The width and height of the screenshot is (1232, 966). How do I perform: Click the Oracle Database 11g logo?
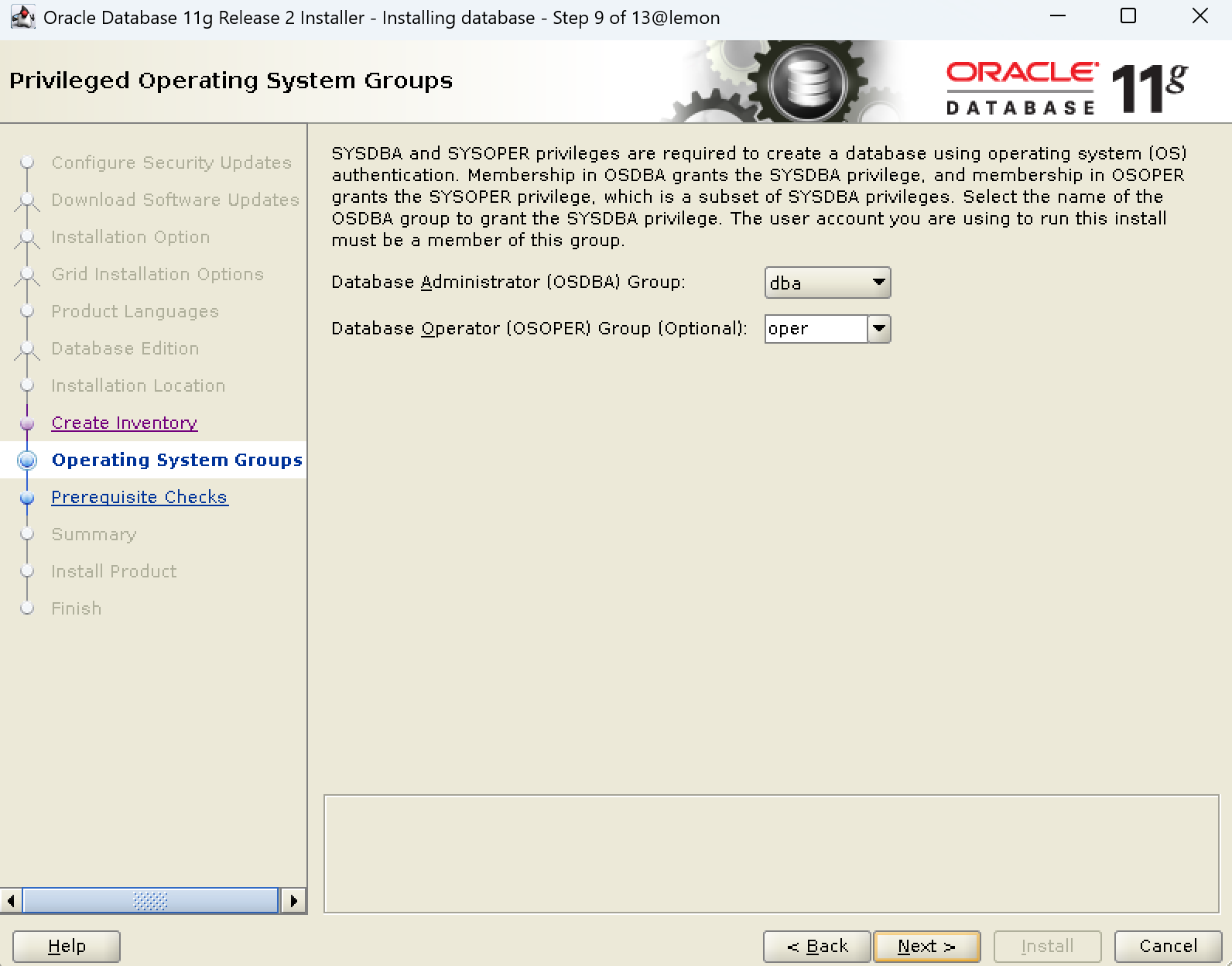tap(1066, 87)
